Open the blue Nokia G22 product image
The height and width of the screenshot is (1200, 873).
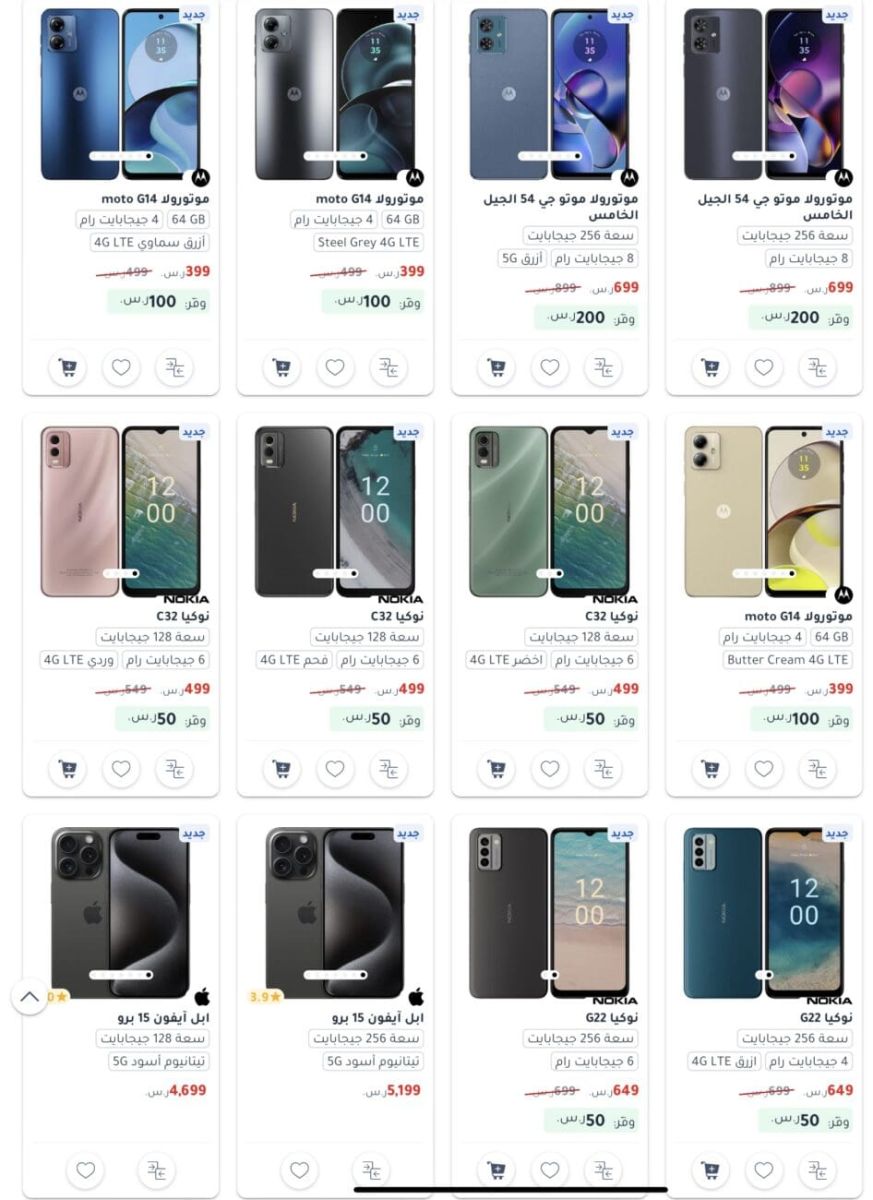click(x=767, y=913)
